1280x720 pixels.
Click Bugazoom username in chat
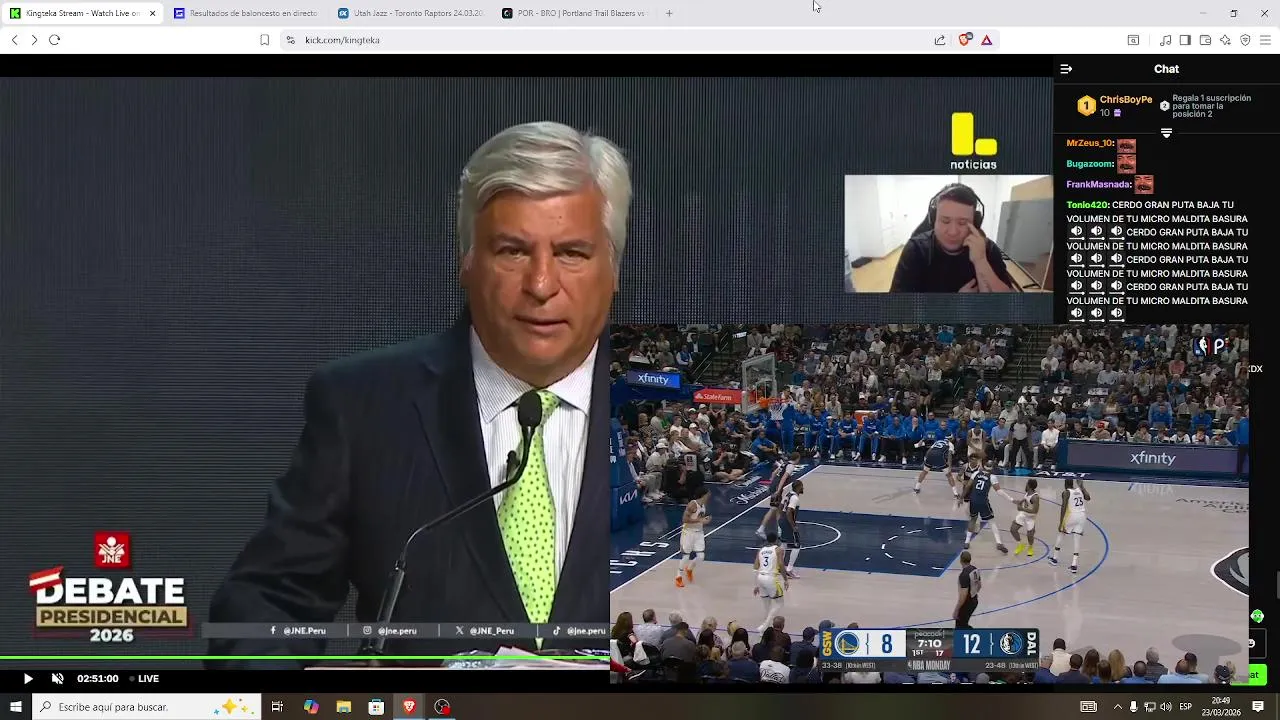[x=1090, y=164]
